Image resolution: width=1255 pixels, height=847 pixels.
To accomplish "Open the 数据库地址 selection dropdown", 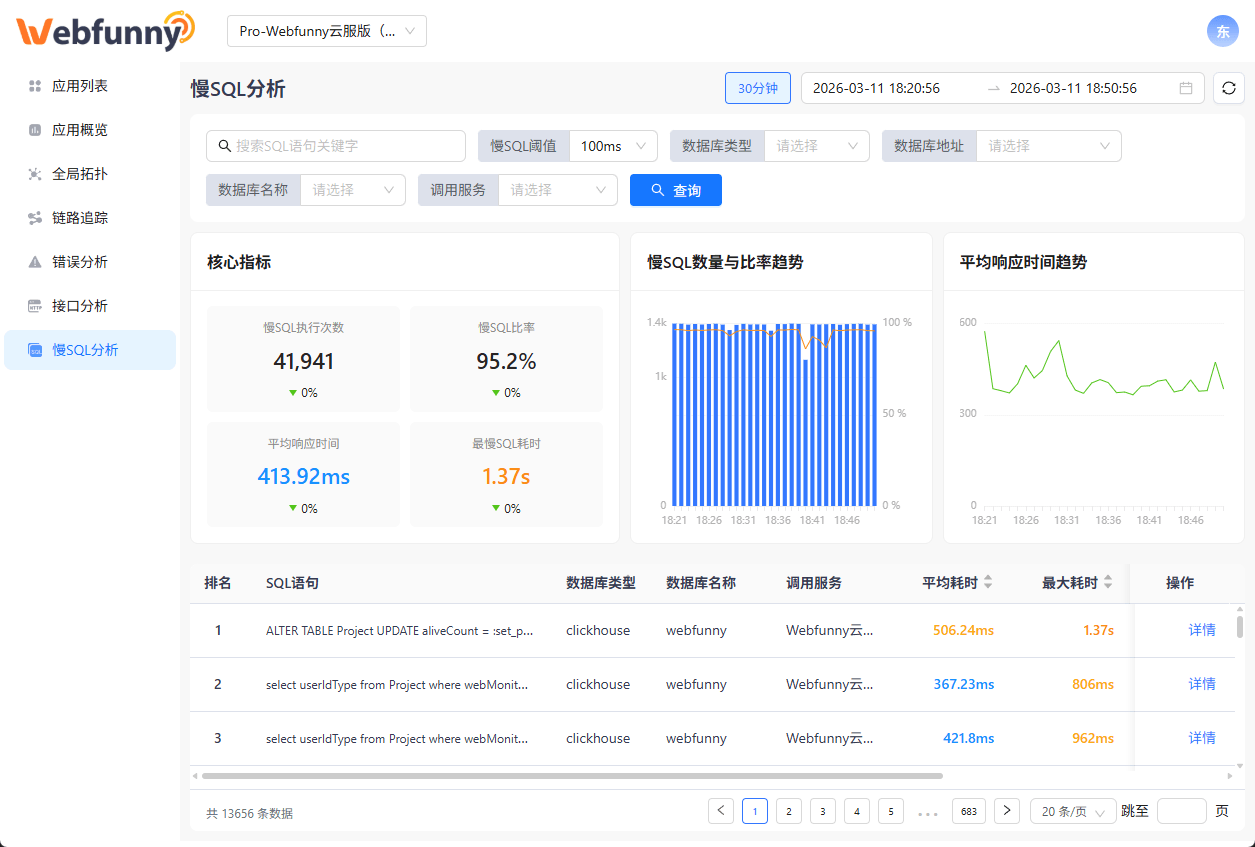I will 1048,145.
